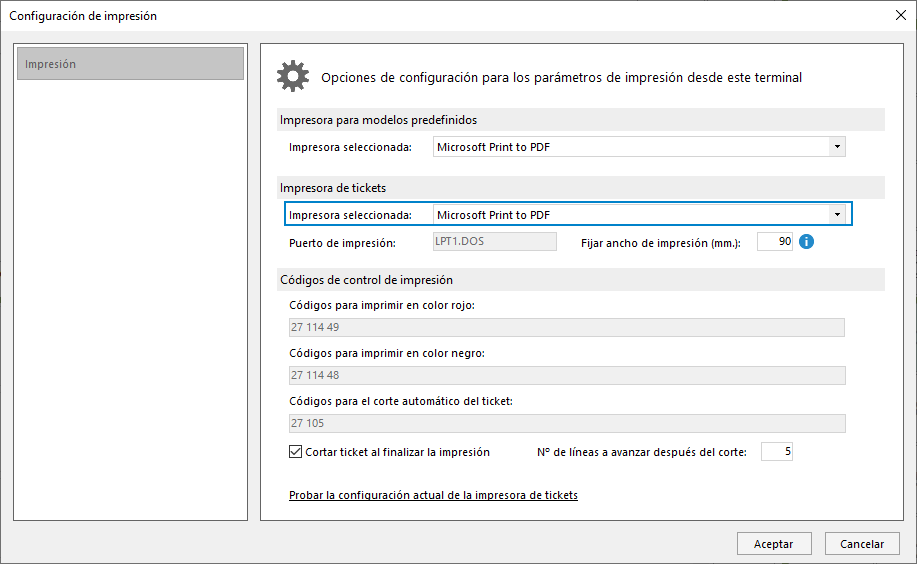The image size is (917, 564).
Task: Open the predefined models printer dropdown arrow
Action: (837, 147)
